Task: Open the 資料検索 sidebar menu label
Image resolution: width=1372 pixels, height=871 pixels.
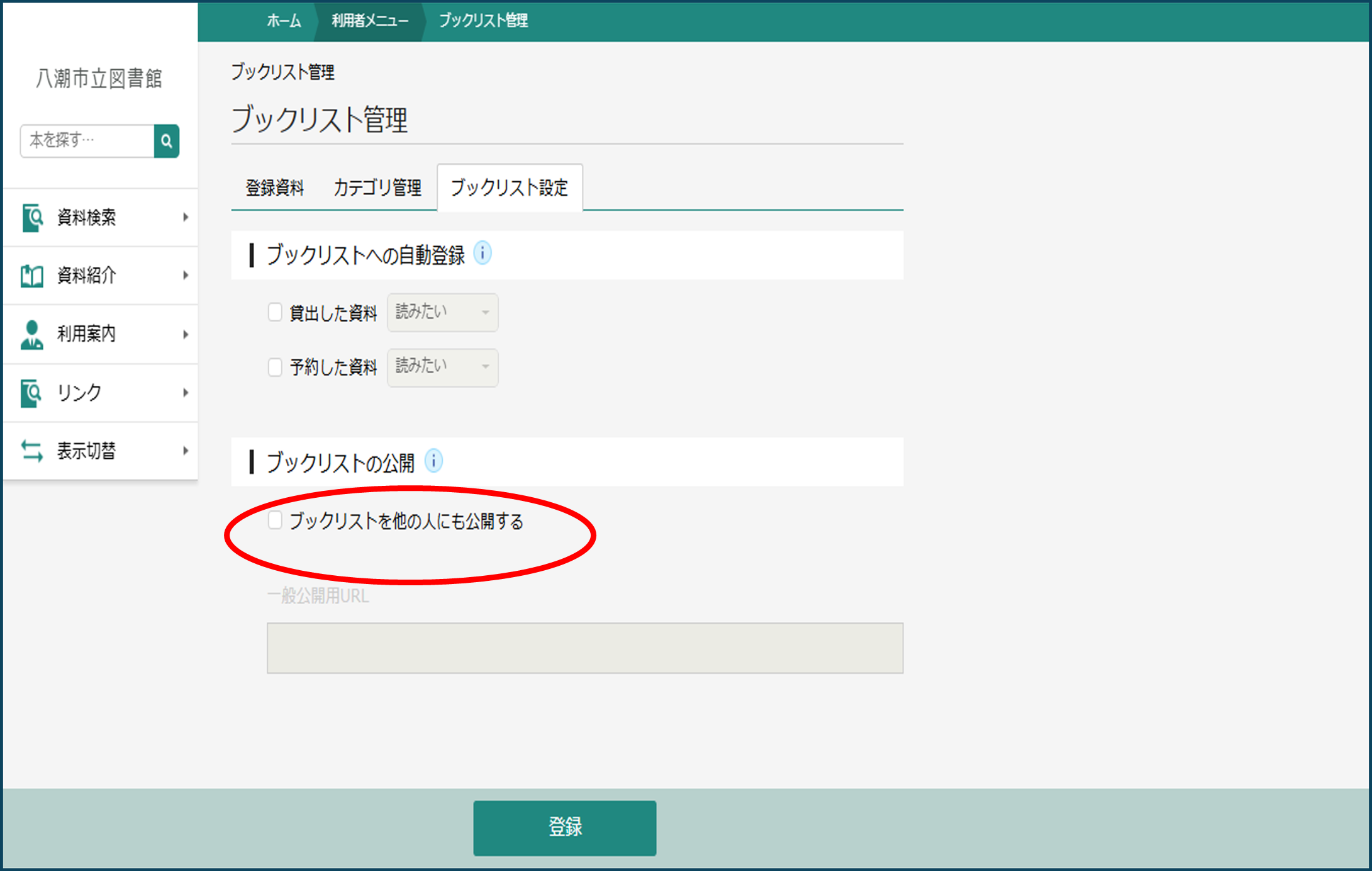Action: (87, 218)
